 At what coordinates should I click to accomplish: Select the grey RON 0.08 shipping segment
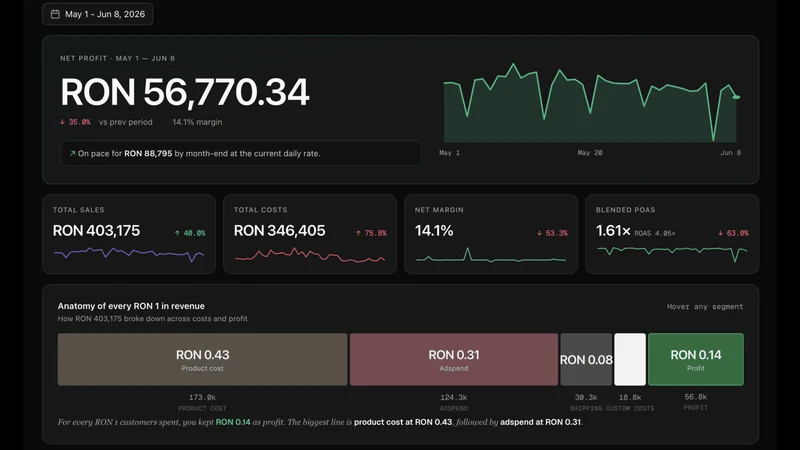click(586, 360)
